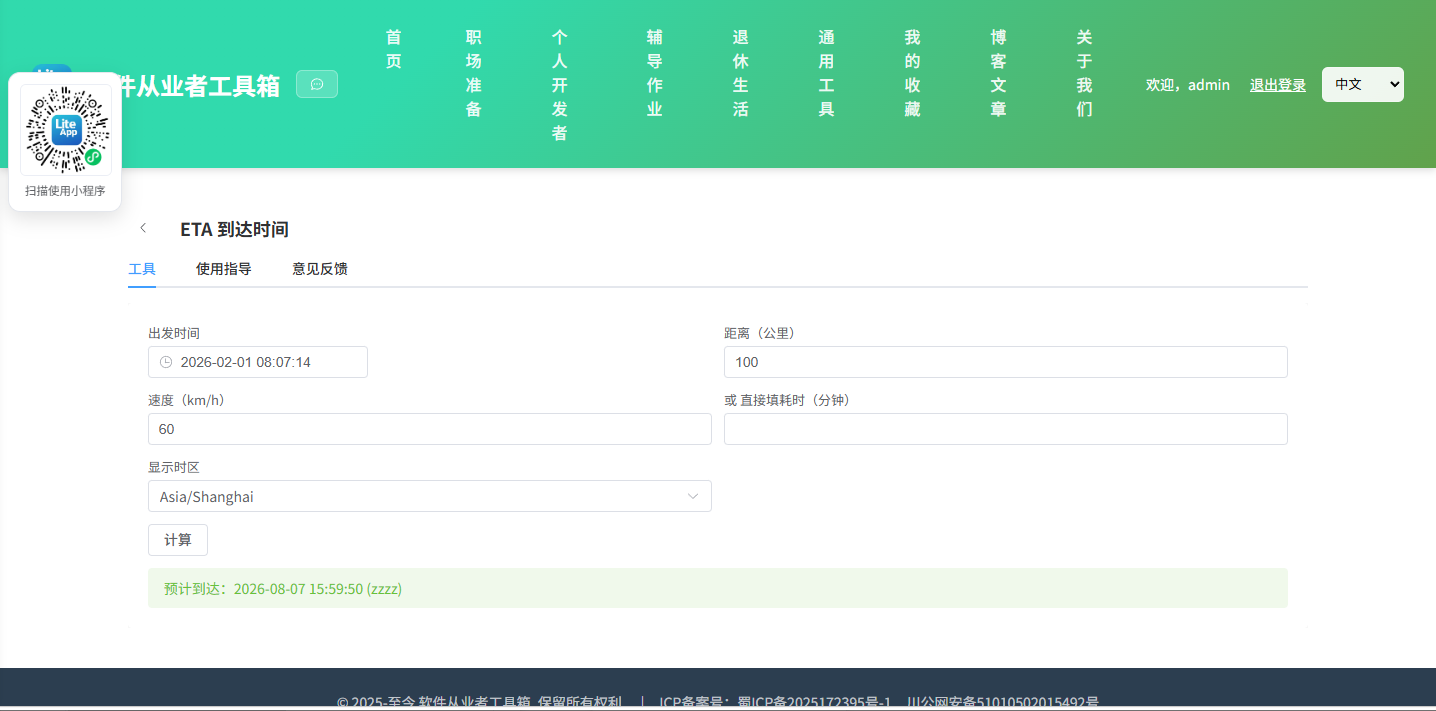This screenshot has width=1436, height=711.
Task: Select the 工具 tab
Action: [x=142, y=269]
